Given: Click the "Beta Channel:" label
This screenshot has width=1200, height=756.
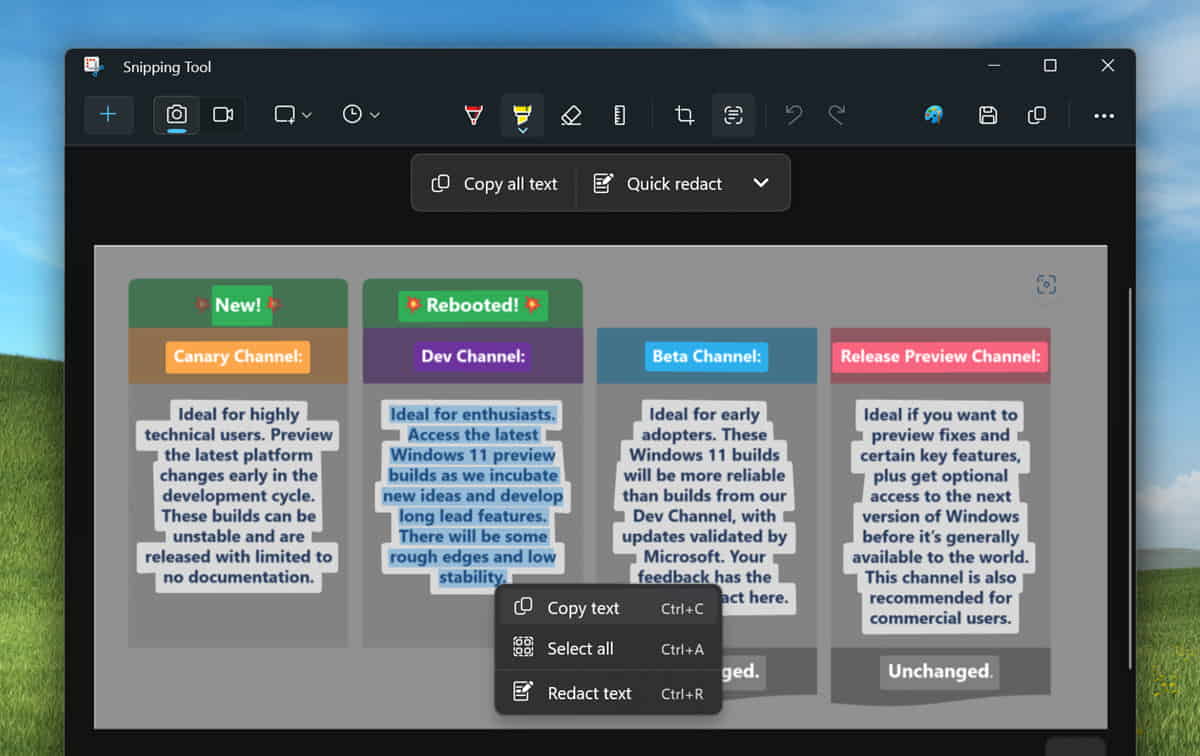Looking at the screenshot, I should [x=707, y=356].
